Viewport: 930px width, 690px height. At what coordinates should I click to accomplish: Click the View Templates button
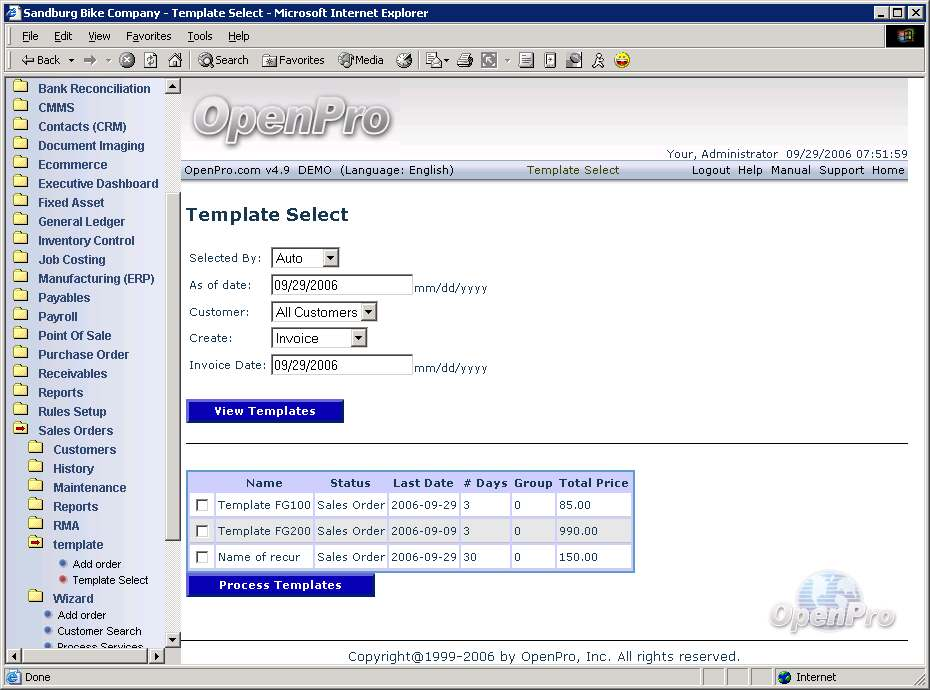click(x=265, y=411)
